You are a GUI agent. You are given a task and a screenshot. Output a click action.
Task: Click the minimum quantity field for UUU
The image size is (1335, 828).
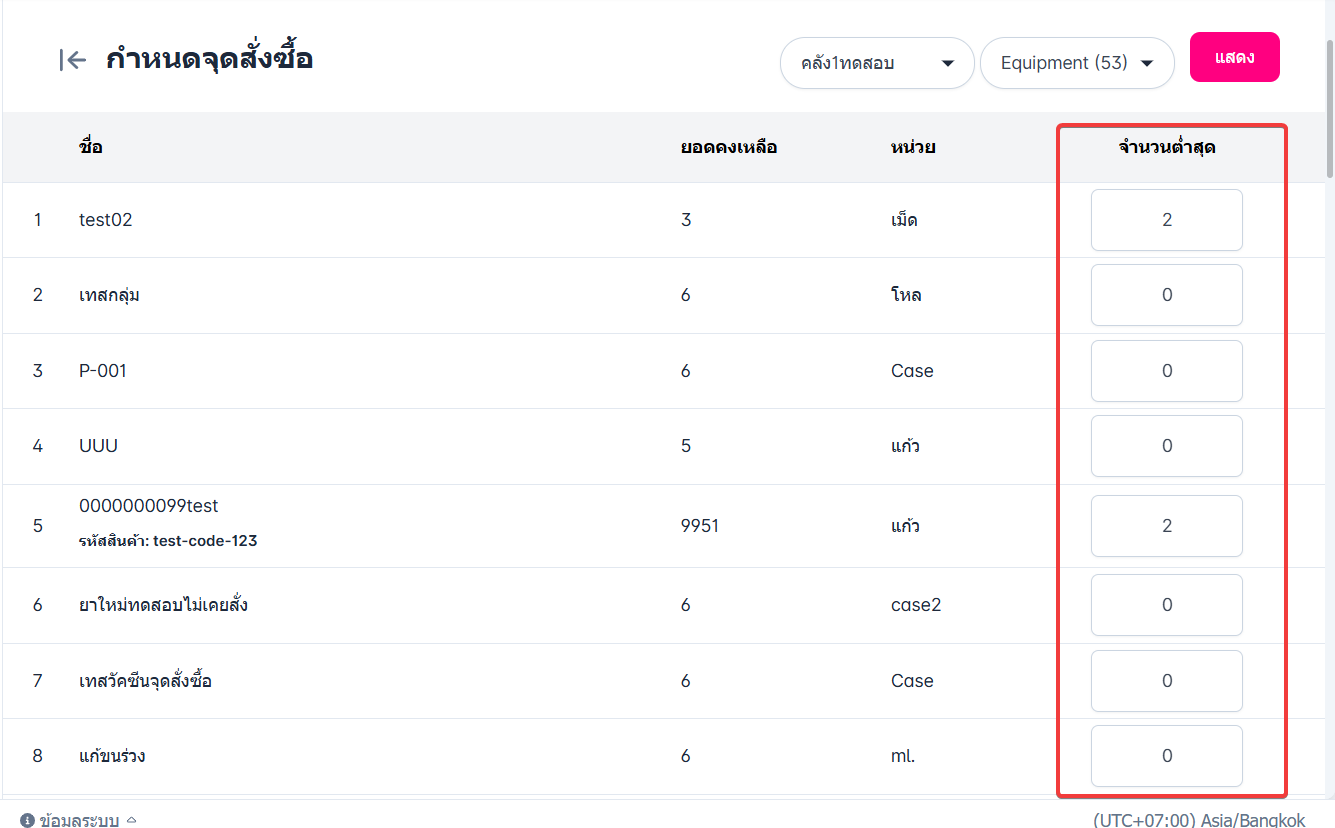1166,446
